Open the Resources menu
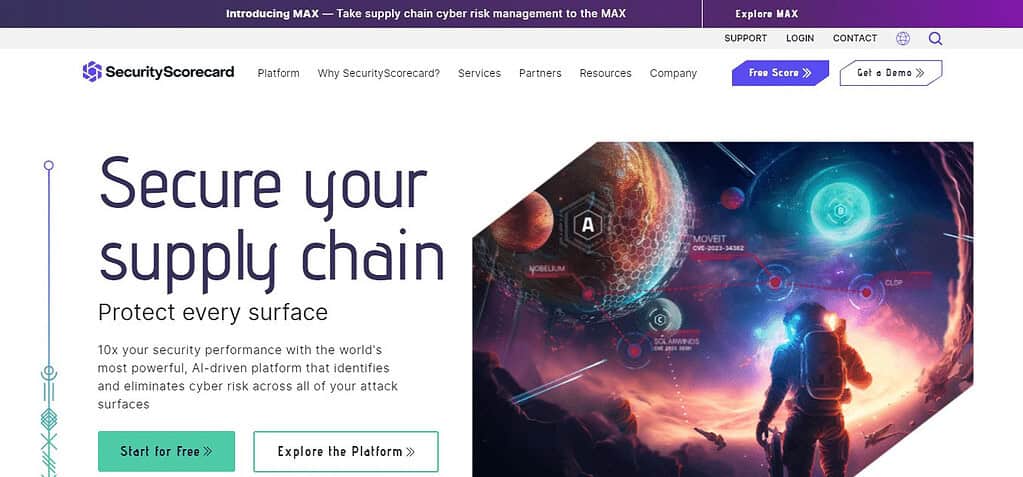The height and width of the screenshot is (477, 1023). tap(605, 73)
